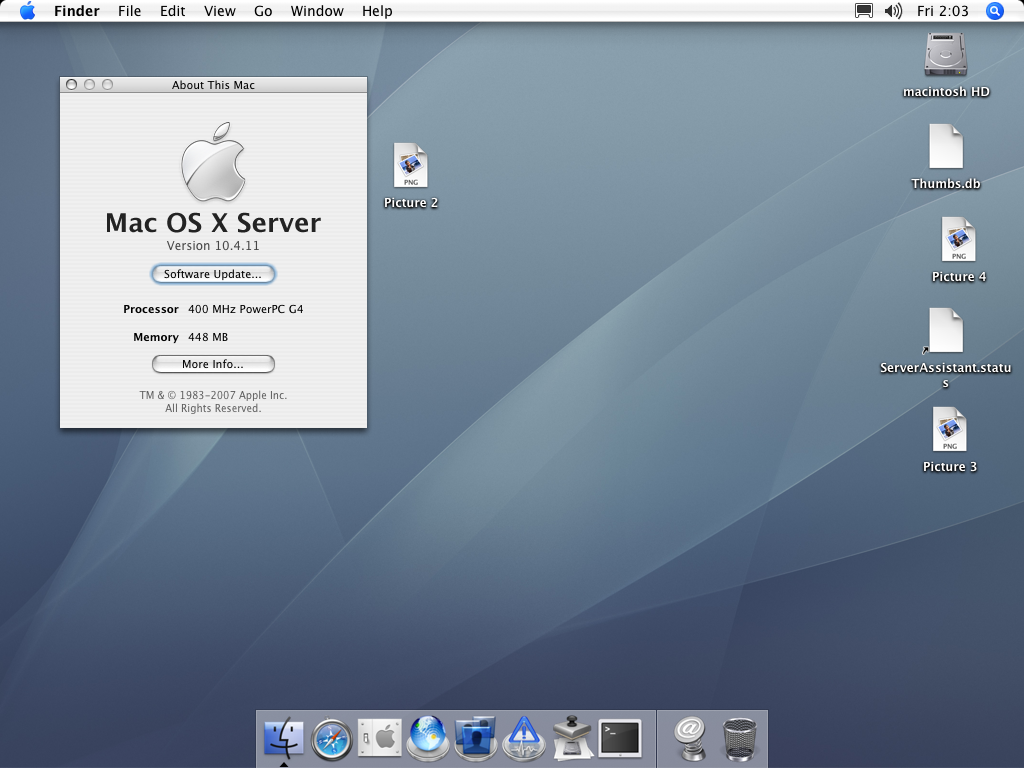Viewport: 1024px width, 768px height.
Task: Open the Edit menu
Action: coord(172,11)
